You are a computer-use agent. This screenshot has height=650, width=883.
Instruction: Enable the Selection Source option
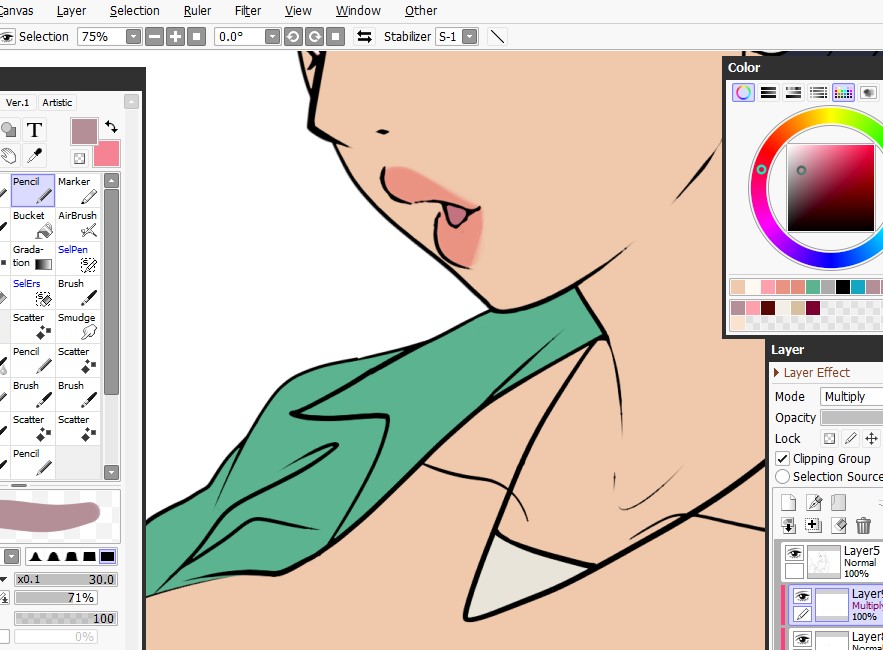tap(782, 477)
